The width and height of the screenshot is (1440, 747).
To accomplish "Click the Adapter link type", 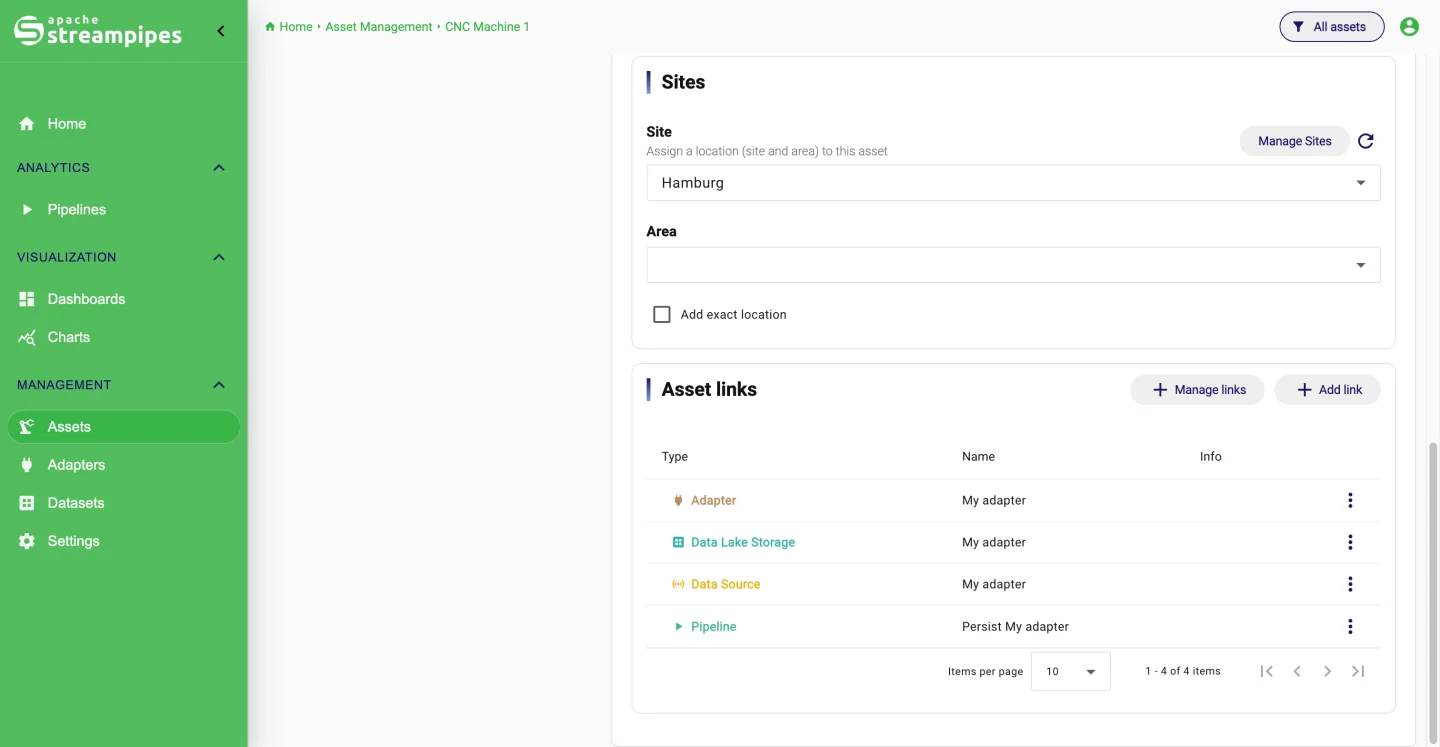I will pyautogui.click(x=714, y=500).
